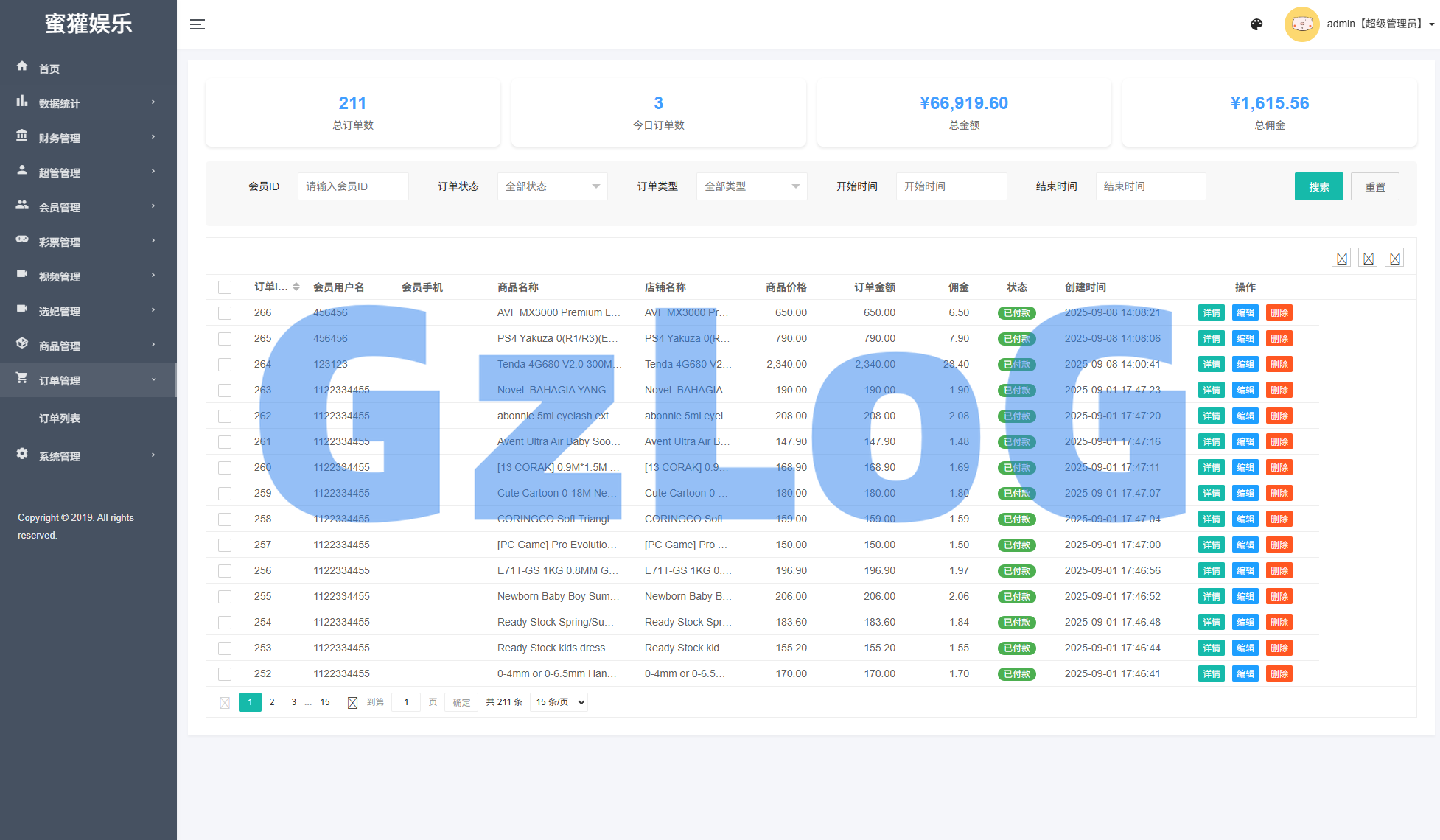Go to page 2 in the pagination
Viewport: 1440px width, 840px height.
tap(272, 702)
